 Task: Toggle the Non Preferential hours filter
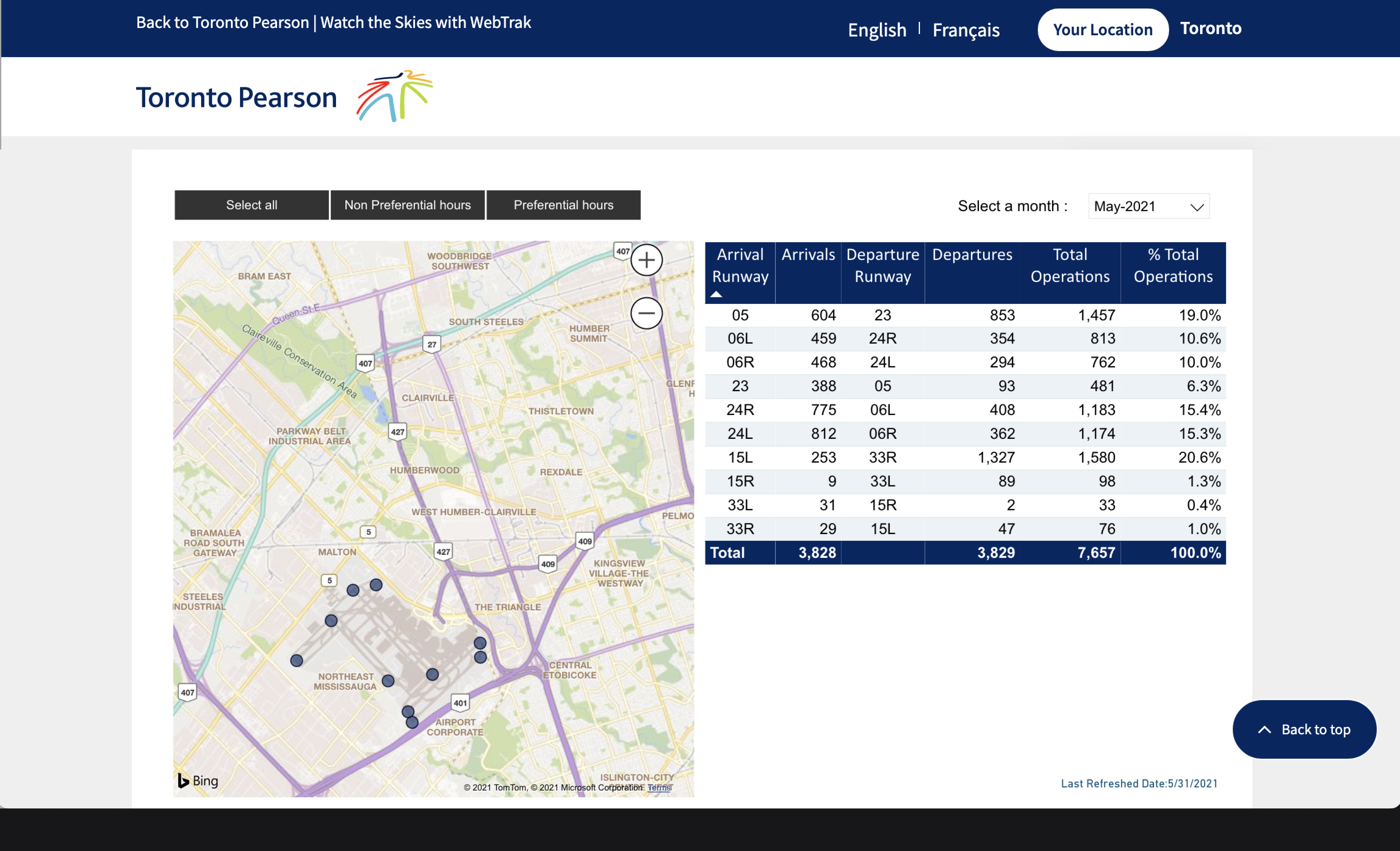[407, 205]
